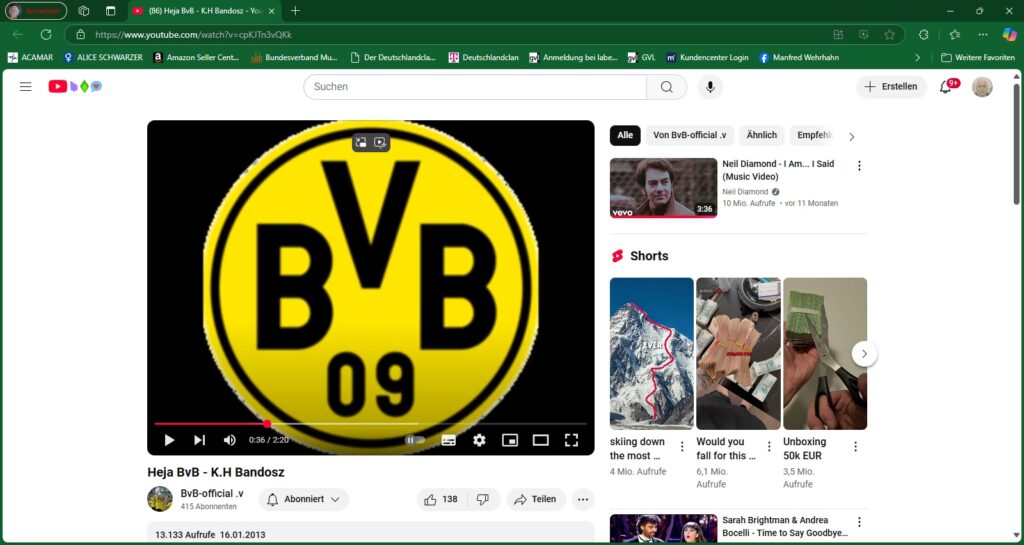Click the video progress bar scrubber
The height and width of the screenshot is (545, 1024).
(x=267, y=424)
